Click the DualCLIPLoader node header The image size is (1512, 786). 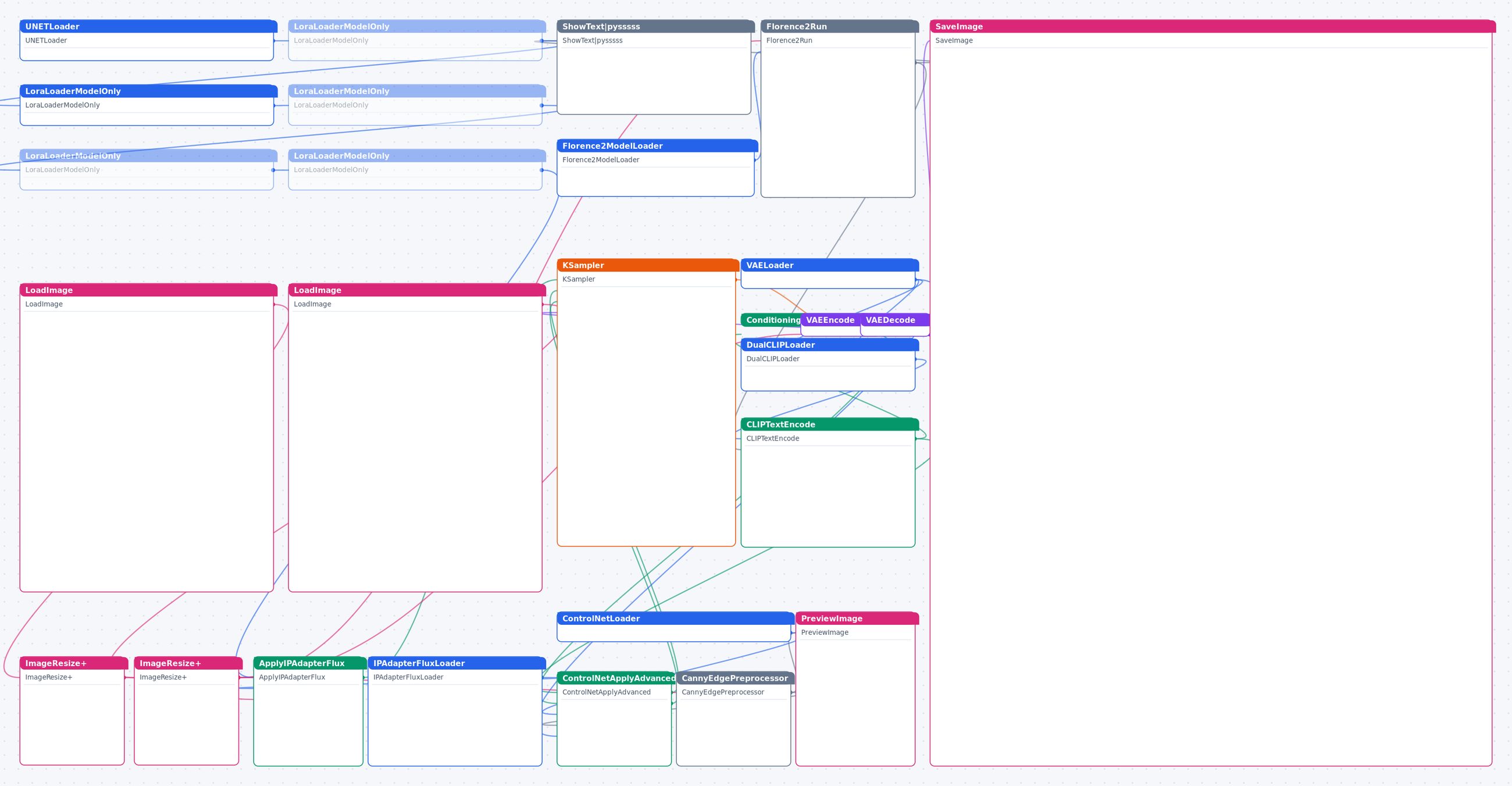pos(829,344)
